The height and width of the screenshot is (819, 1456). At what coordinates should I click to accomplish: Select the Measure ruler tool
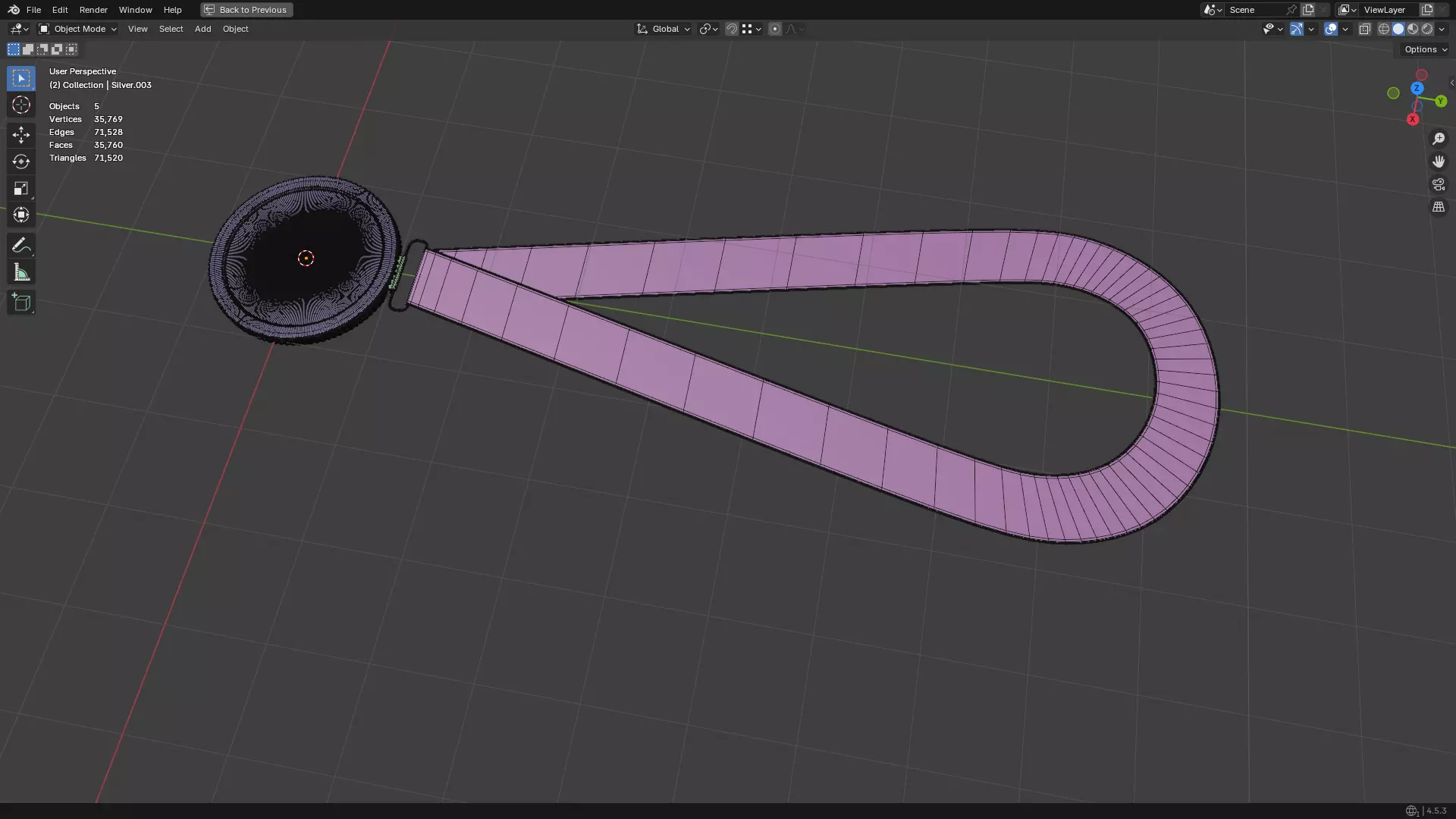click(x=21, y=273)
